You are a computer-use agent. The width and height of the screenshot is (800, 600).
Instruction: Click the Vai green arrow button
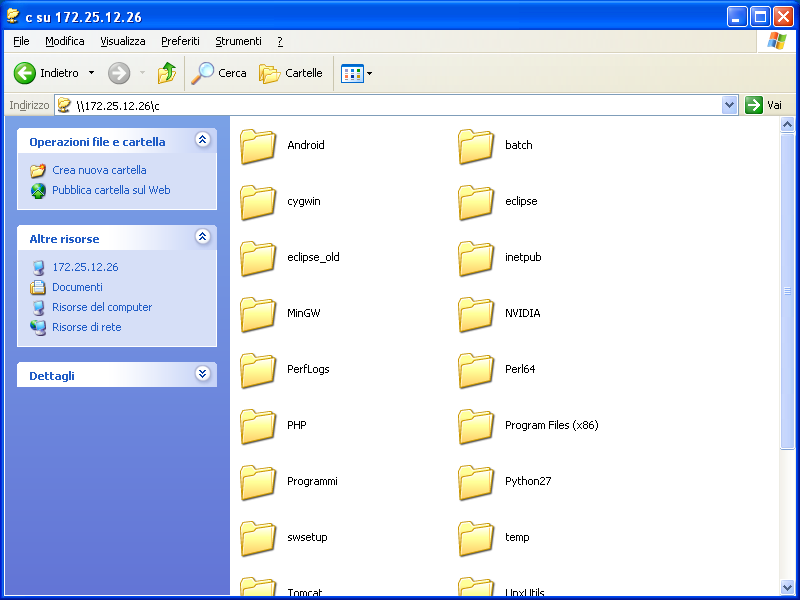tap(763, 105)
